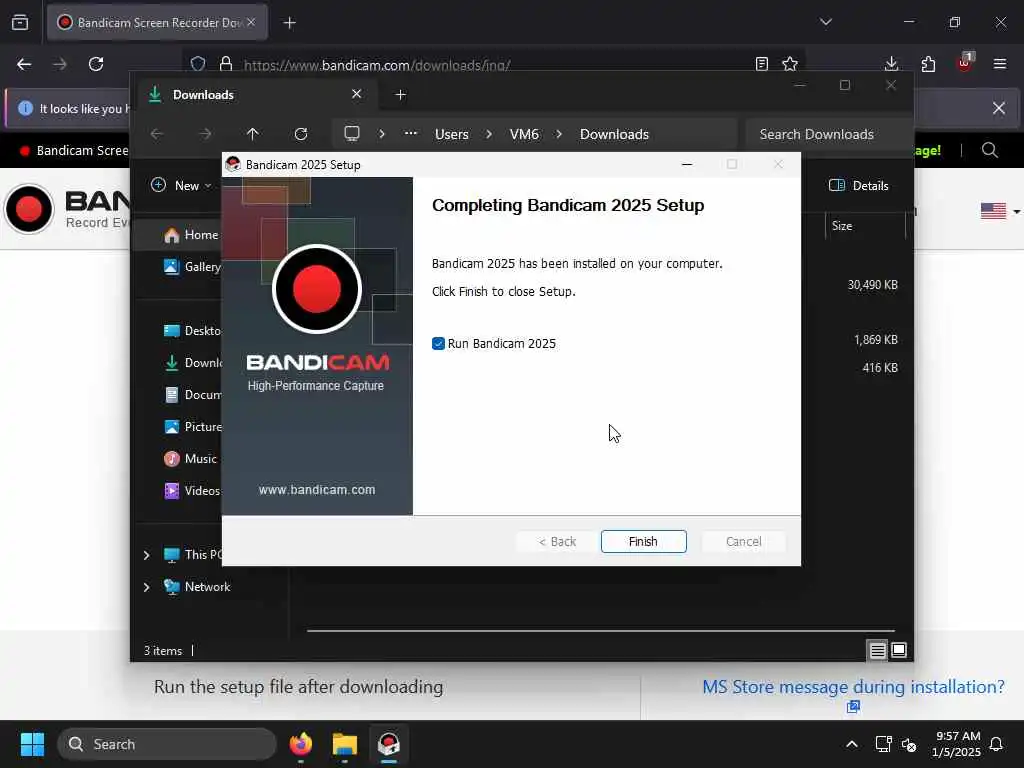Open a new Firefox tab
This screenshot has height=768, width=1024.
click(x=289, y=23)
